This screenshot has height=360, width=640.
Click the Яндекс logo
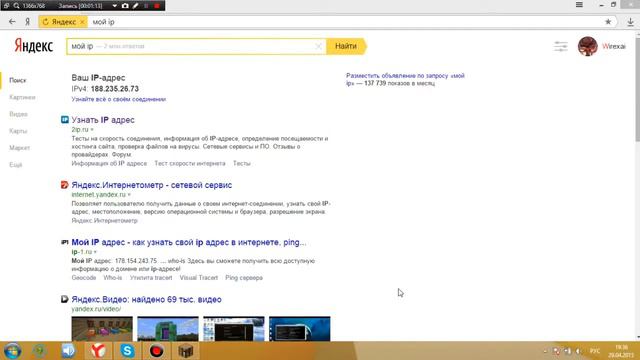pos(33,46)
